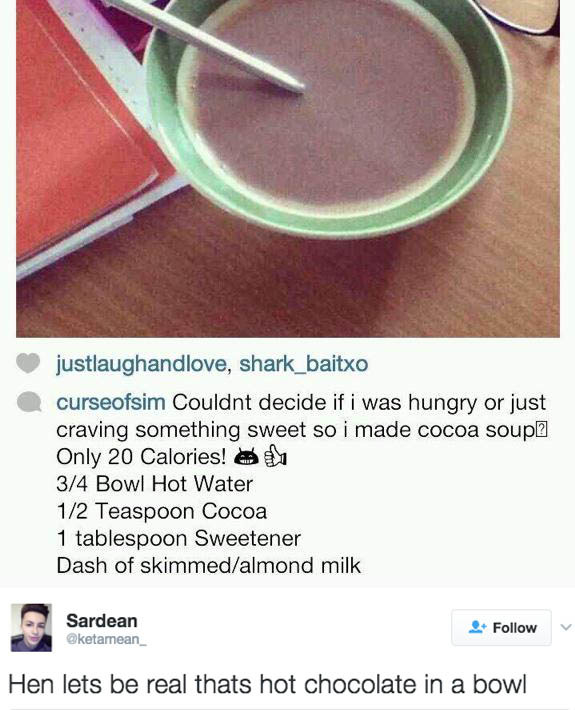The image size is (575, 710).
Task: Open the cocoa soup photo
Action: (x=288, y=168)
